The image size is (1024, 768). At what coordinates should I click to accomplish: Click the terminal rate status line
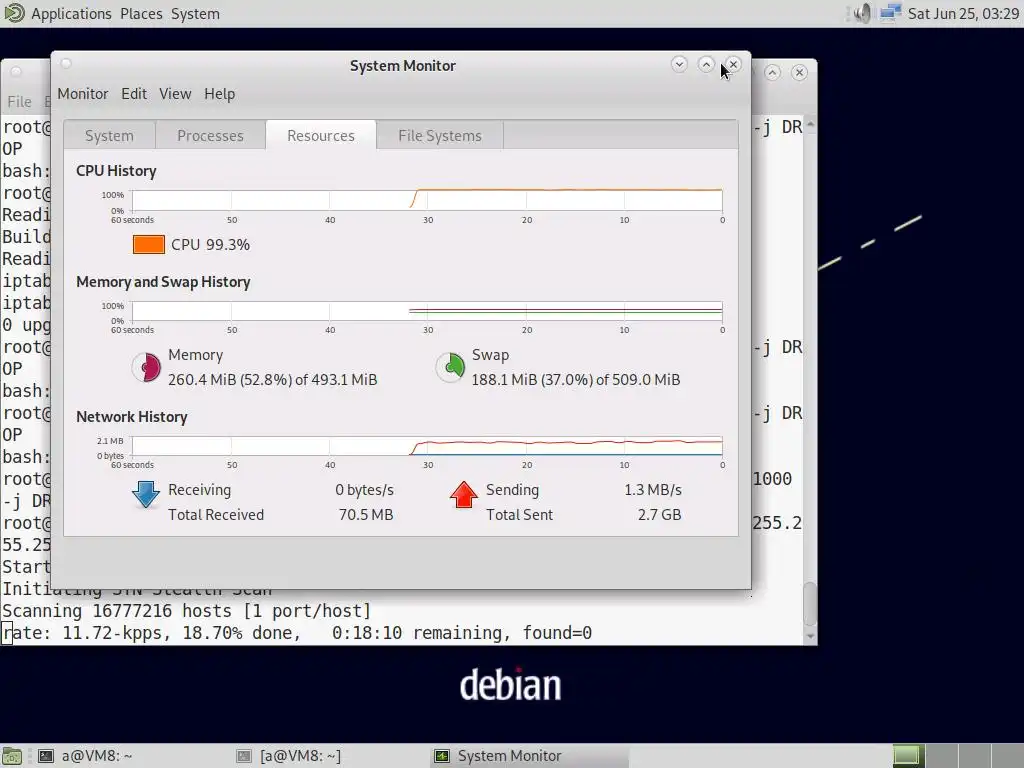coord(297,633)
